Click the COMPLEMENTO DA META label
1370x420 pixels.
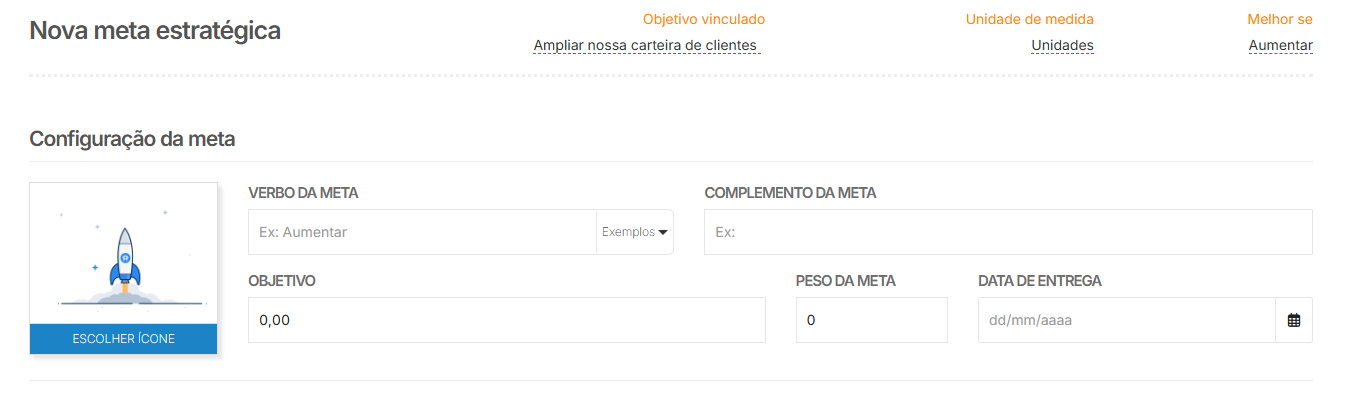point(790,193)
